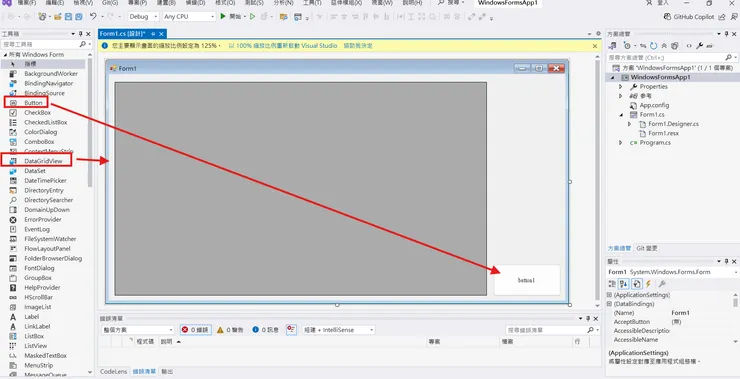Toggle auto-hide pin on Solution Explorer panel

point(727,34)
